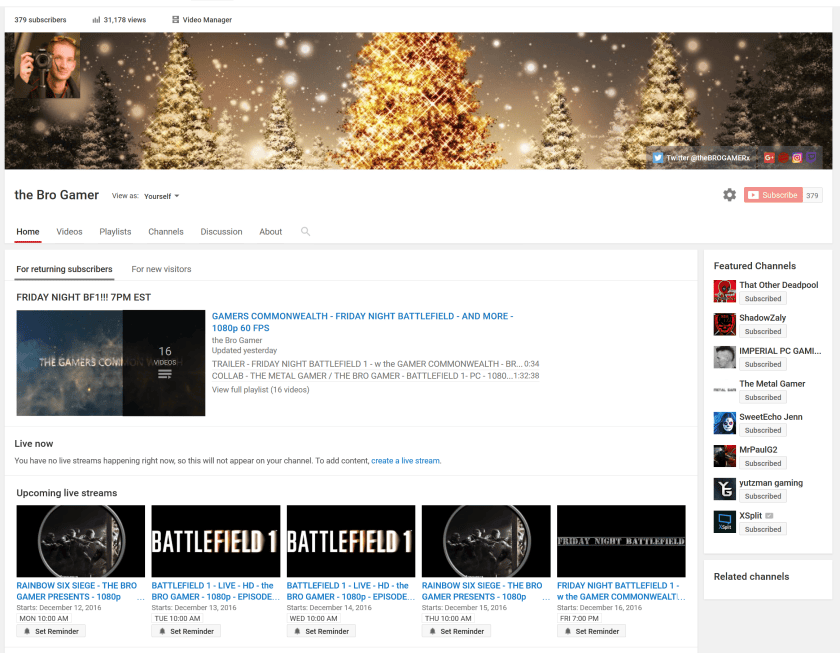Click FRIDAY NIGHT BATTLEFIELD 1 stream title
Image resolution: width=840 pixels, height=653 pixels.
(x=621, y=591)
